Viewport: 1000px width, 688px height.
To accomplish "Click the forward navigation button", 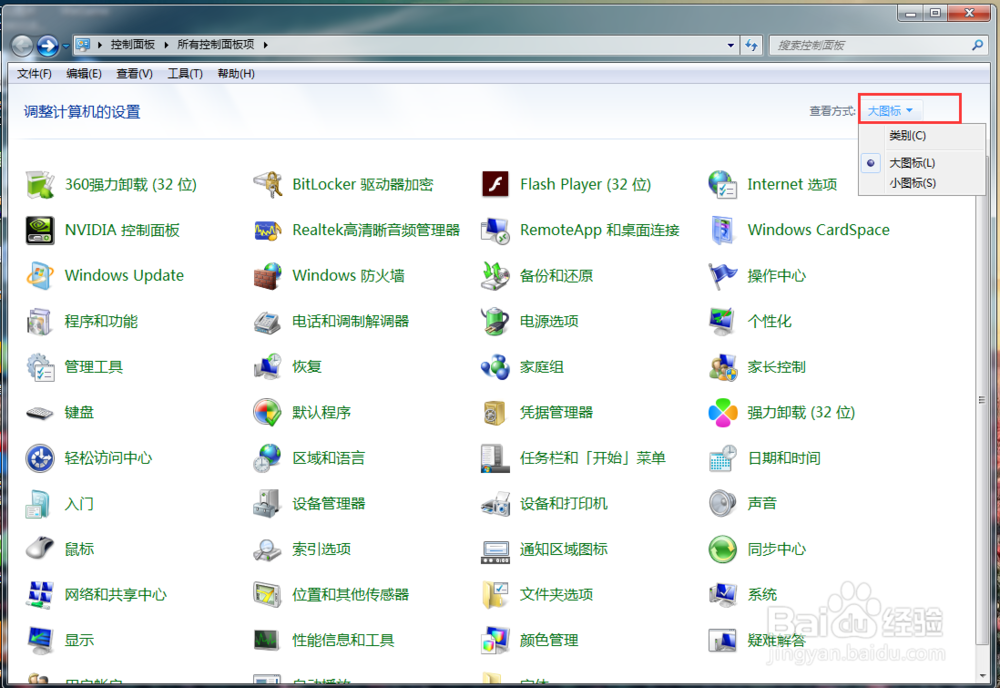I will (48, 46).
